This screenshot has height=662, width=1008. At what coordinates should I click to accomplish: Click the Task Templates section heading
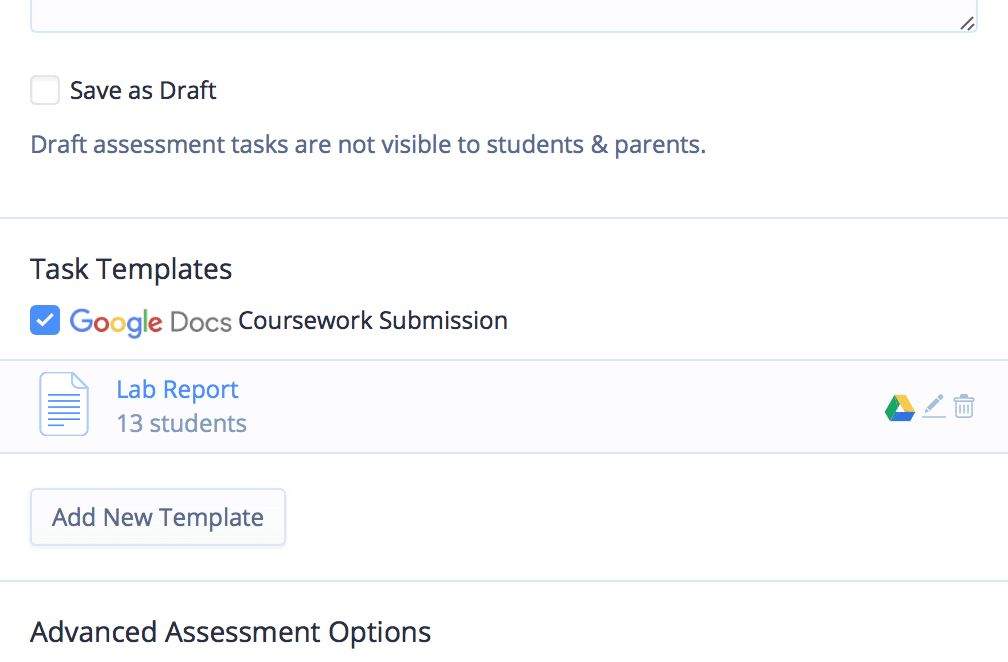pyautogui.click(x=131, y=269)
